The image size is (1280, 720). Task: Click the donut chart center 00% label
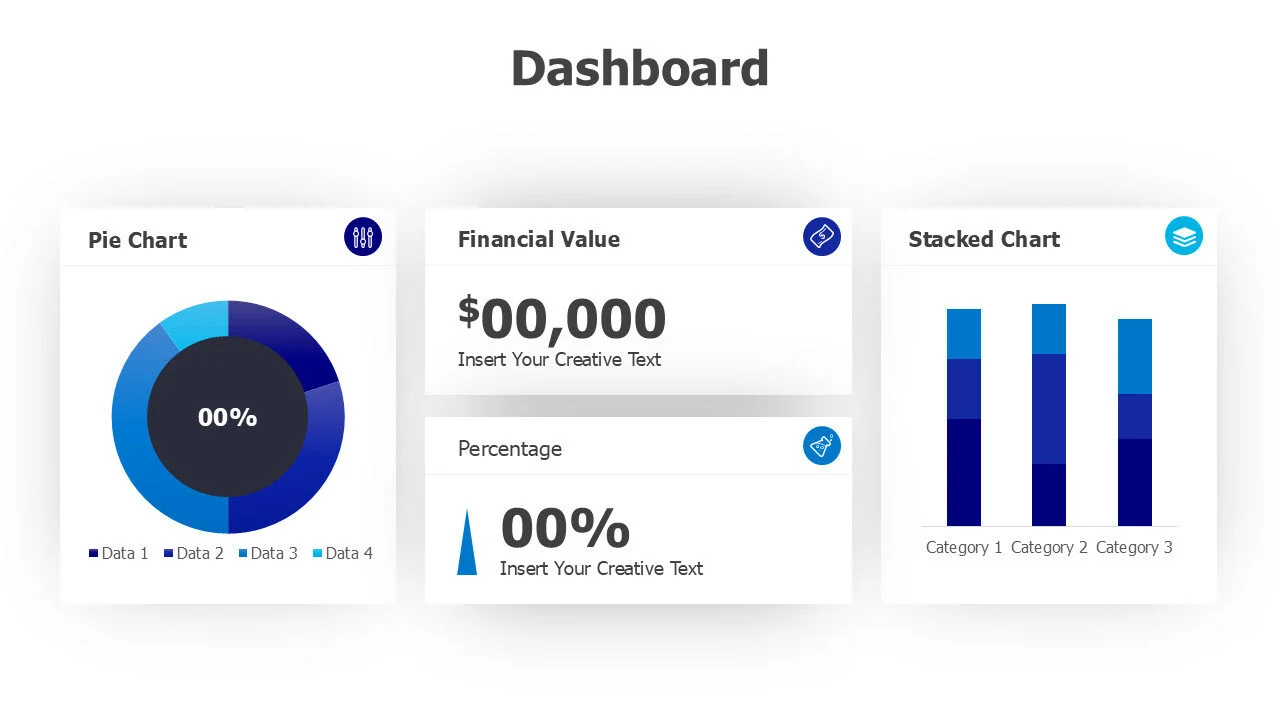point(228,418)
